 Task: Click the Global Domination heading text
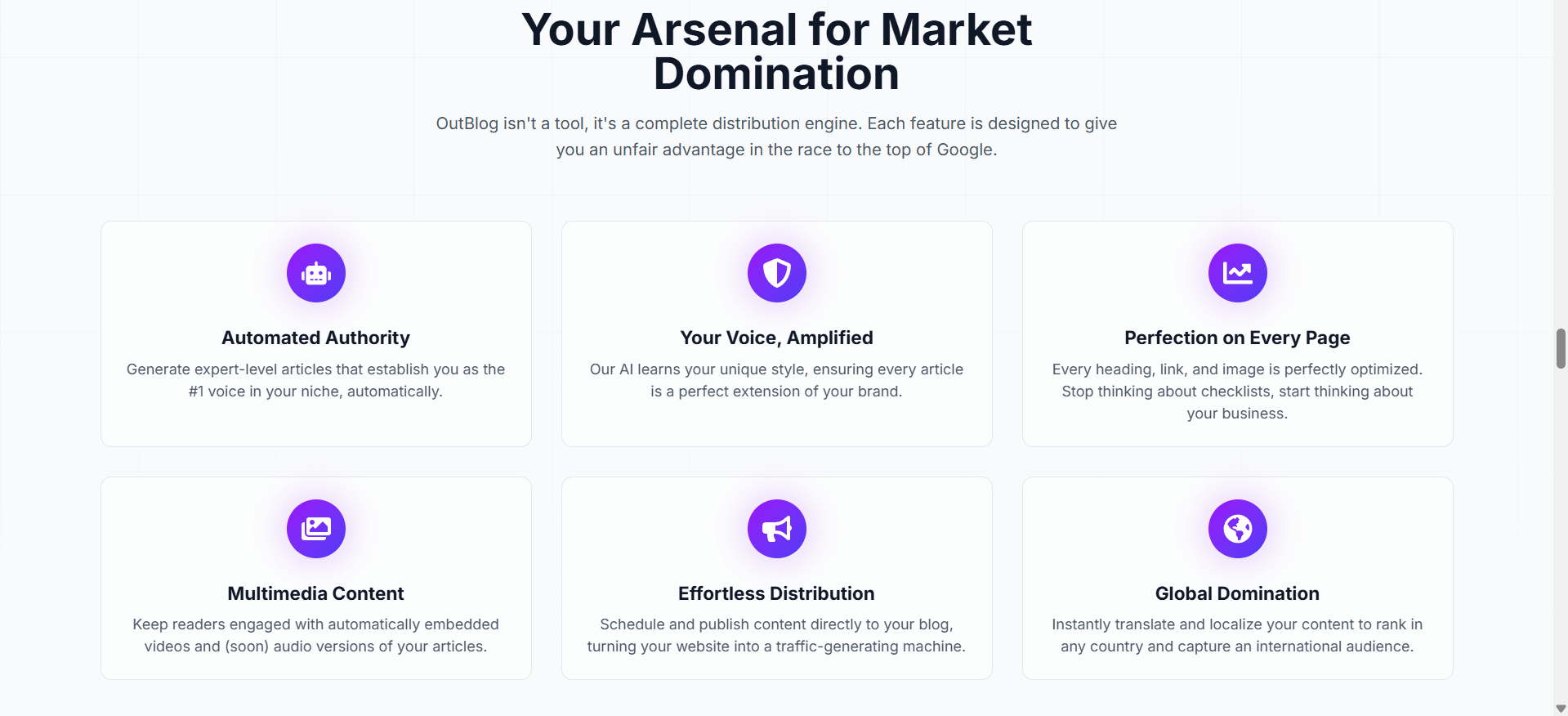pyautogui.click(x=1236, y=594)
